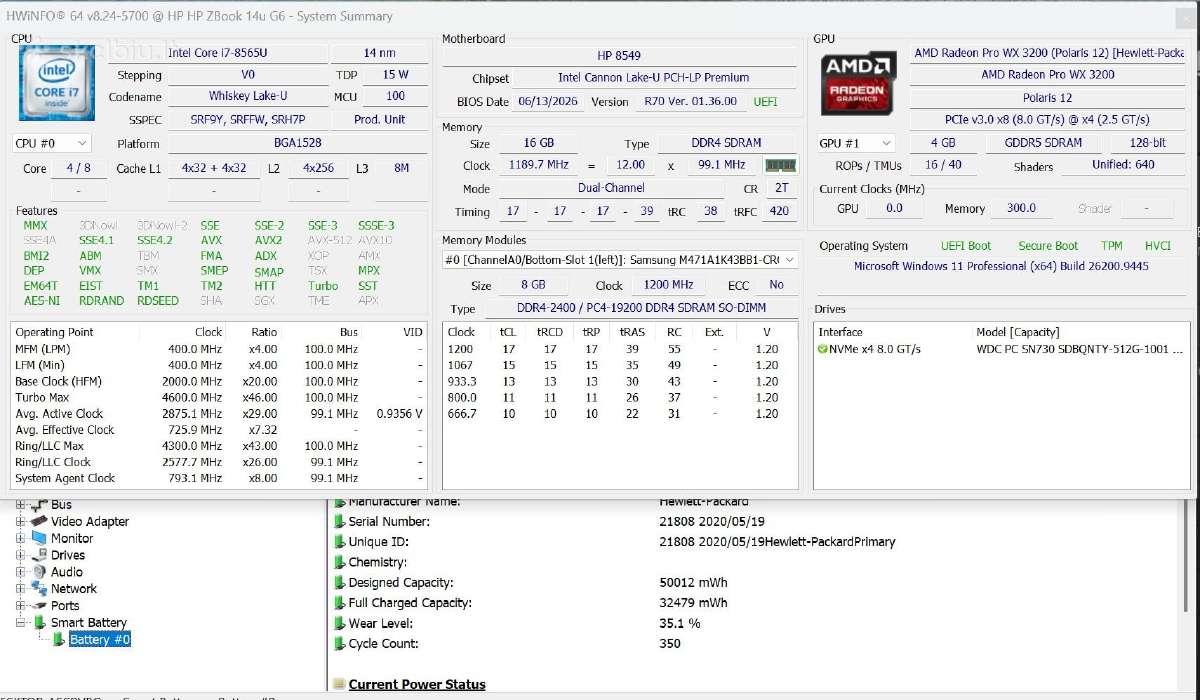Expand the Ports tree node

tap(20, 606)
